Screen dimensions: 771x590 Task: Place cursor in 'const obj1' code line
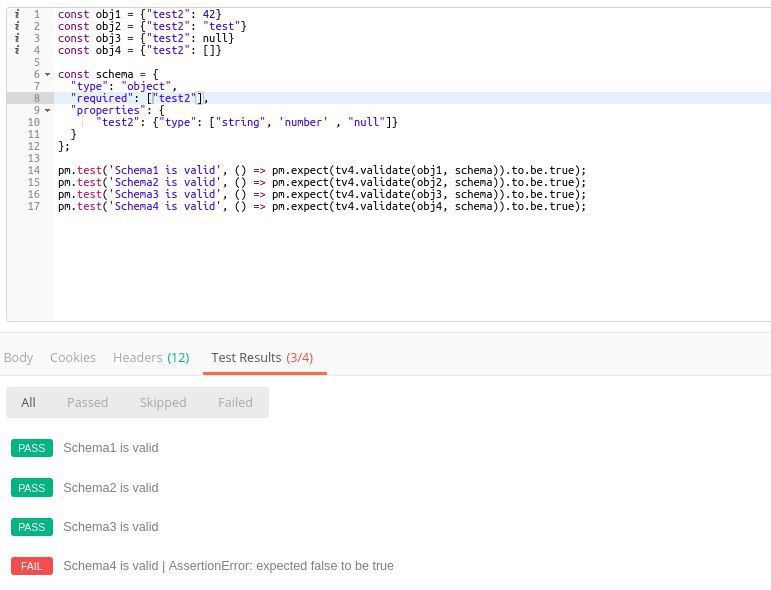(140, 14)
